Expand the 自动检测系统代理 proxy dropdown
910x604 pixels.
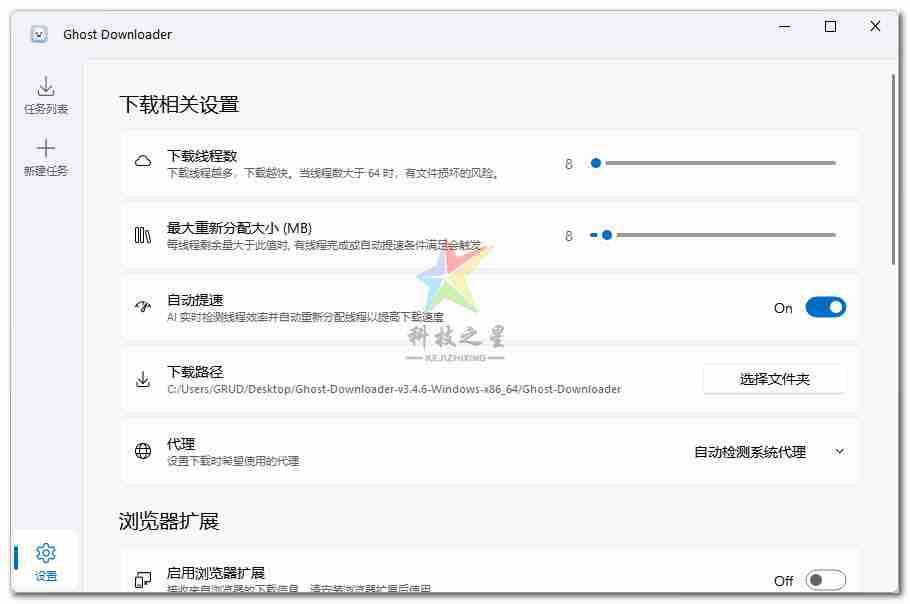tap(750, 452)
